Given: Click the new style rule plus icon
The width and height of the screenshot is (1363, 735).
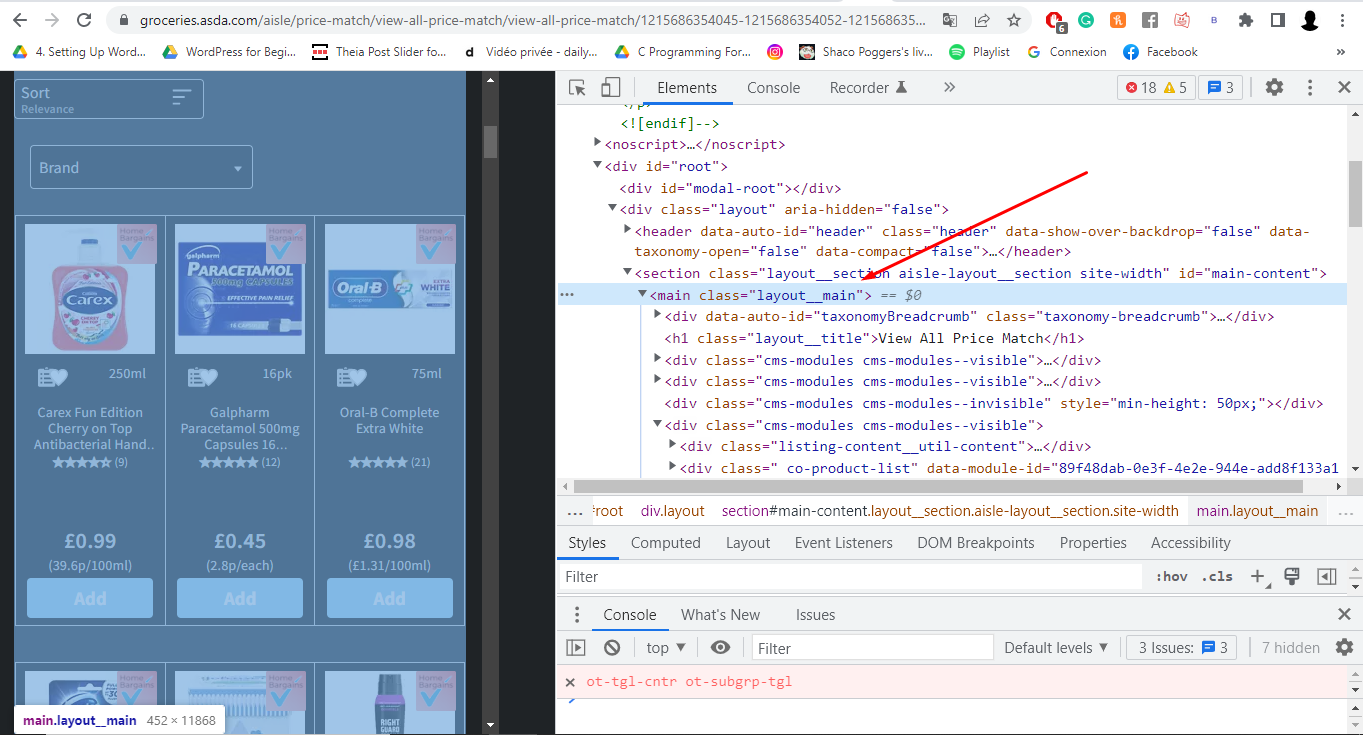Looking at the screenshot, I should [1257, 577].
